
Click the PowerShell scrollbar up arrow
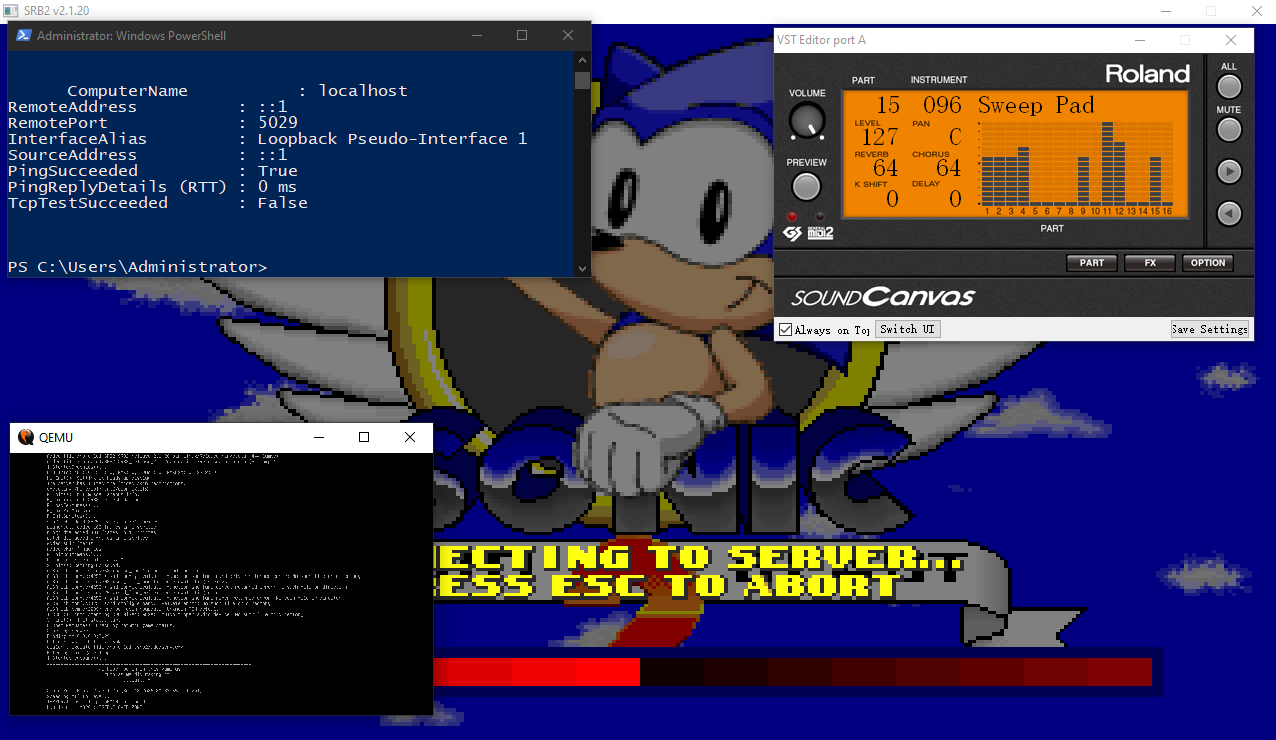[x=582, y=60]
